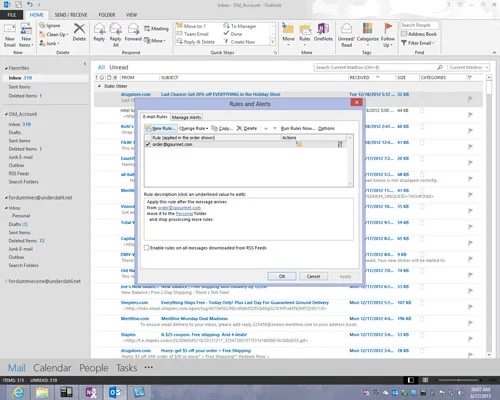This screenshot has height=400, width=500.
Task: Open the OneNote ribbon icon
Action: [x=323, y=29]
